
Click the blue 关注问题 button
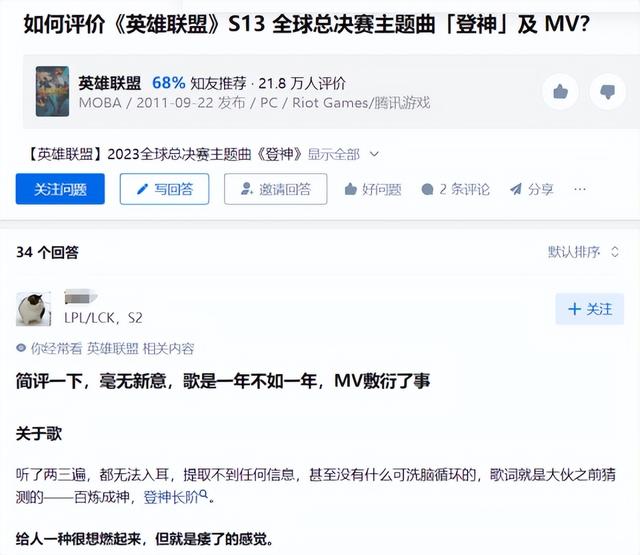(x=60, y=189)
